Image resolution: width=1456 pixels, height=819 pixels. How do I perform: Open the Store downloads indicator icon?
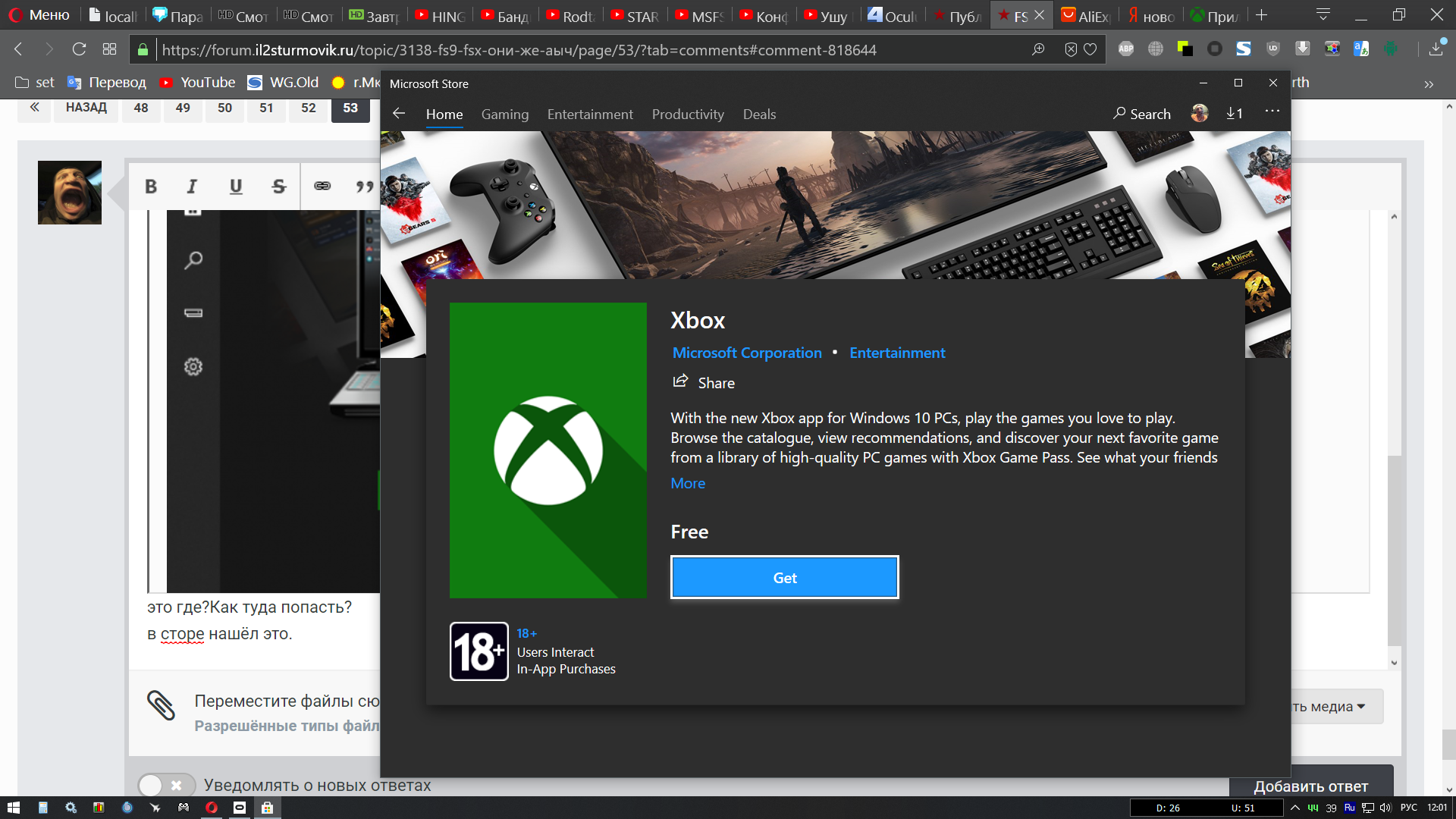1234,114
